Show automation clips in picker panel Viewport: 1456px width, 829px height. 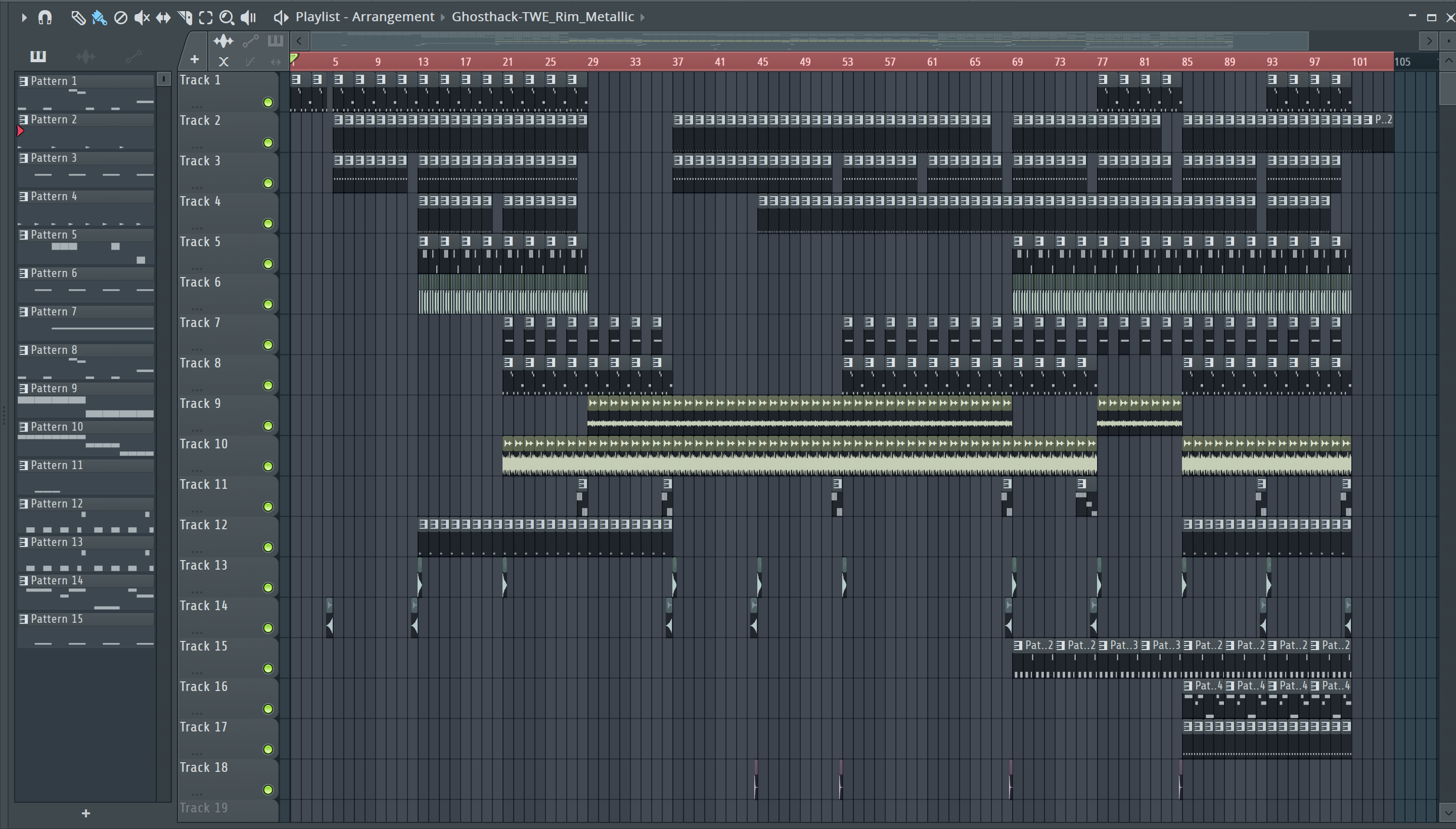coord(133,56)
